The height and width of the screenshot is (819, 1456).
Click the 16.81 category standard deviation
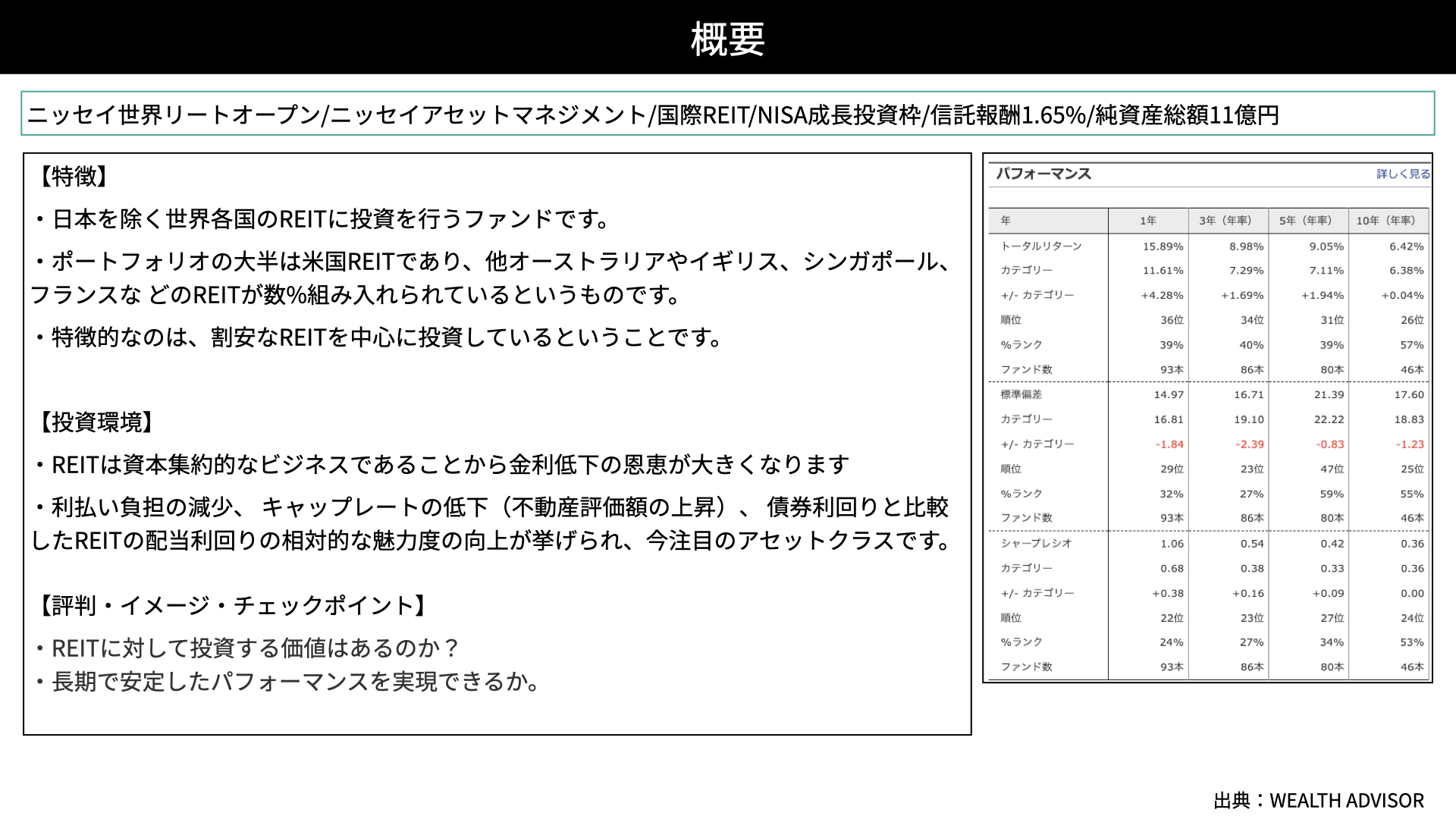pos(1169,419)
